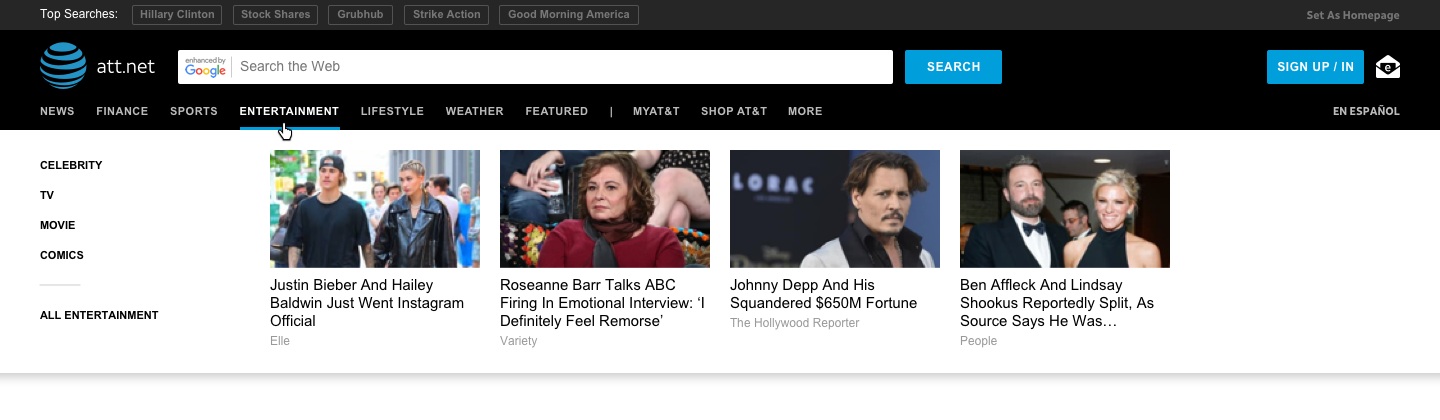
Task: Choose COMICS from the entertainment submenu
Action: (x=62, y=255)
